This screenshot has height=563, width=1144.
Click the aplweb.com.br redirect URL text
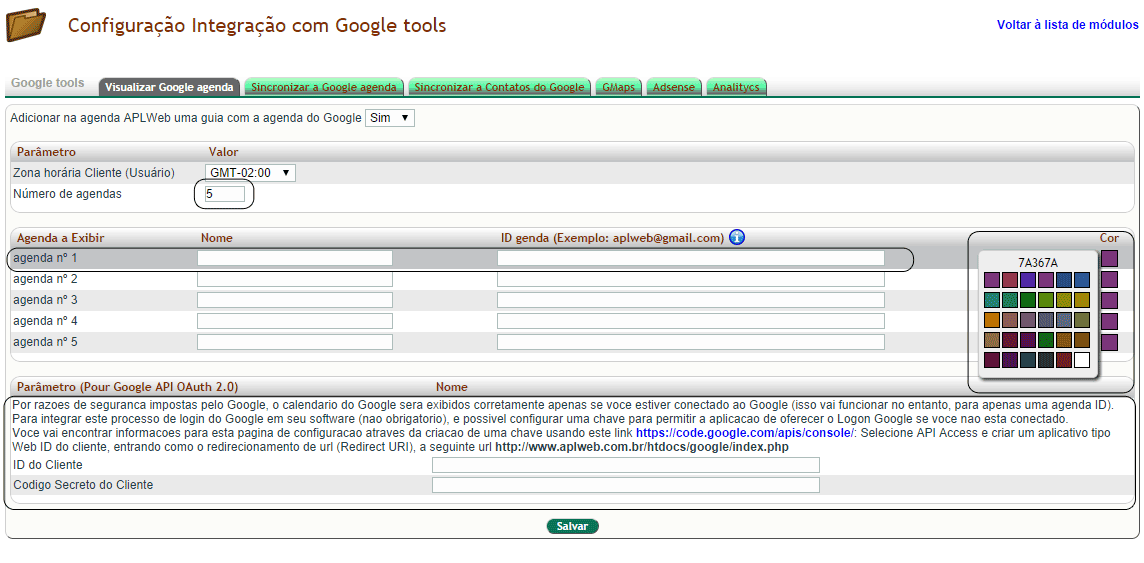tap(642, 446)
